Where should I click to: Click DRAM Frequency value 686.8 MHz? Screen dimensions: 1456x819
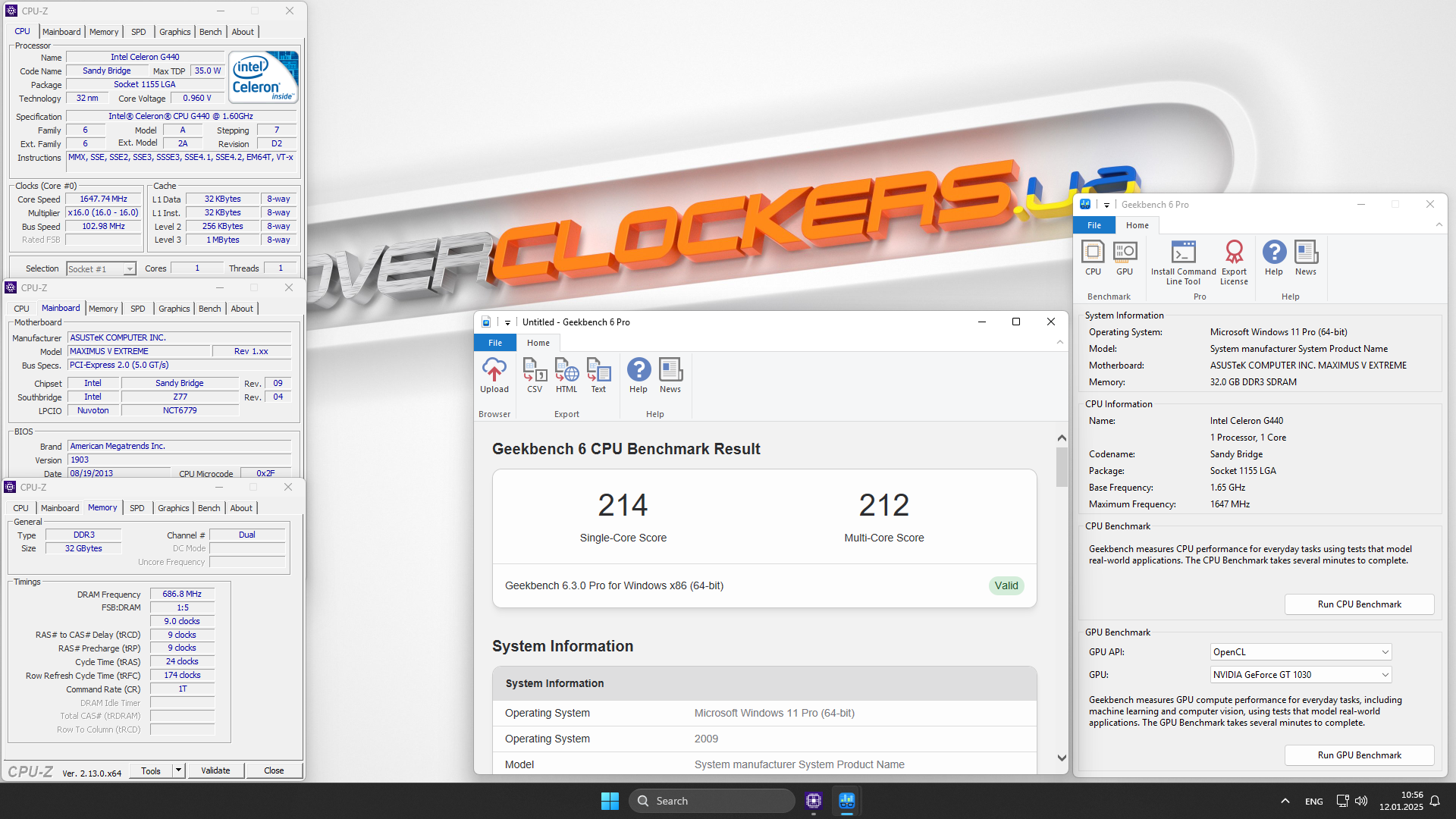[182, 595]
